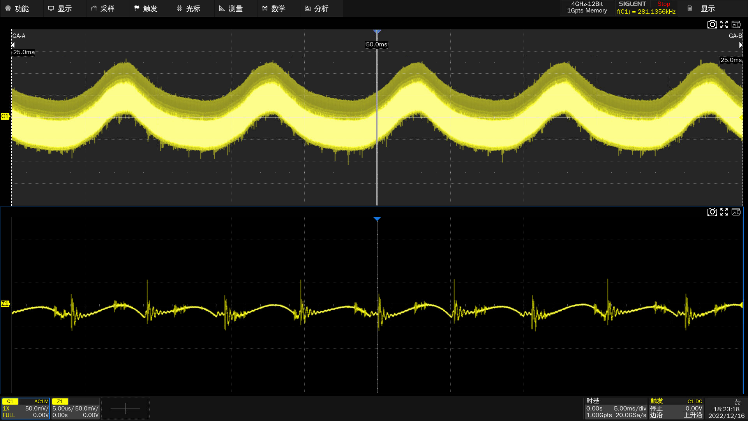Click the rightmost corner icon of the upper waveform window
Screen dimensions: 748x421
pos(736,24)
